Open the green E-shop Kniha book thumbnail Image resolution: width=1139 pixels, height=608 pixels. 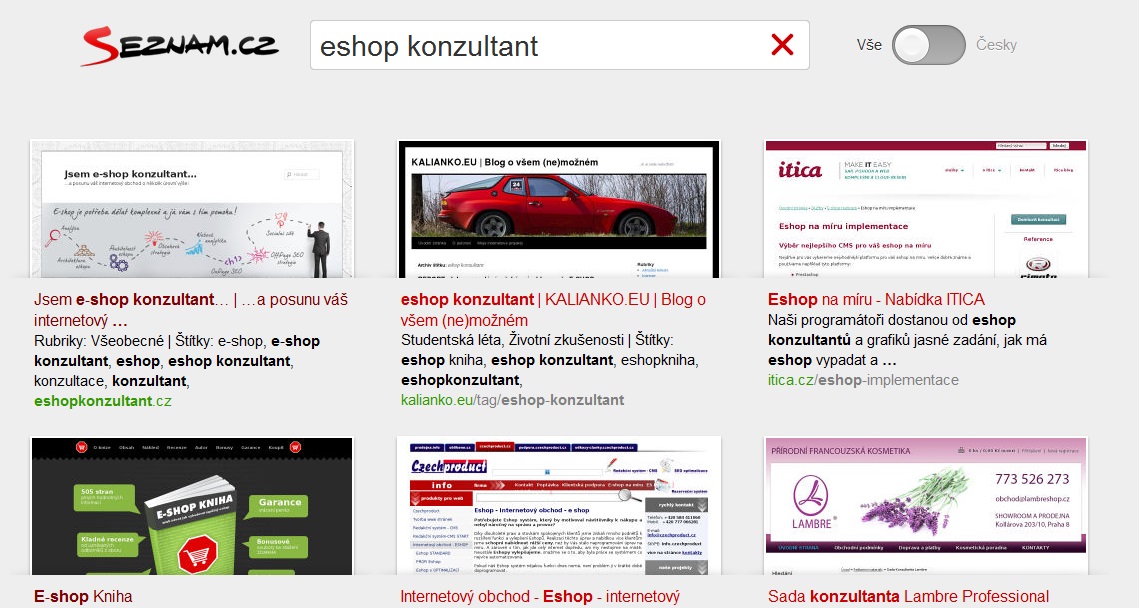192,506
